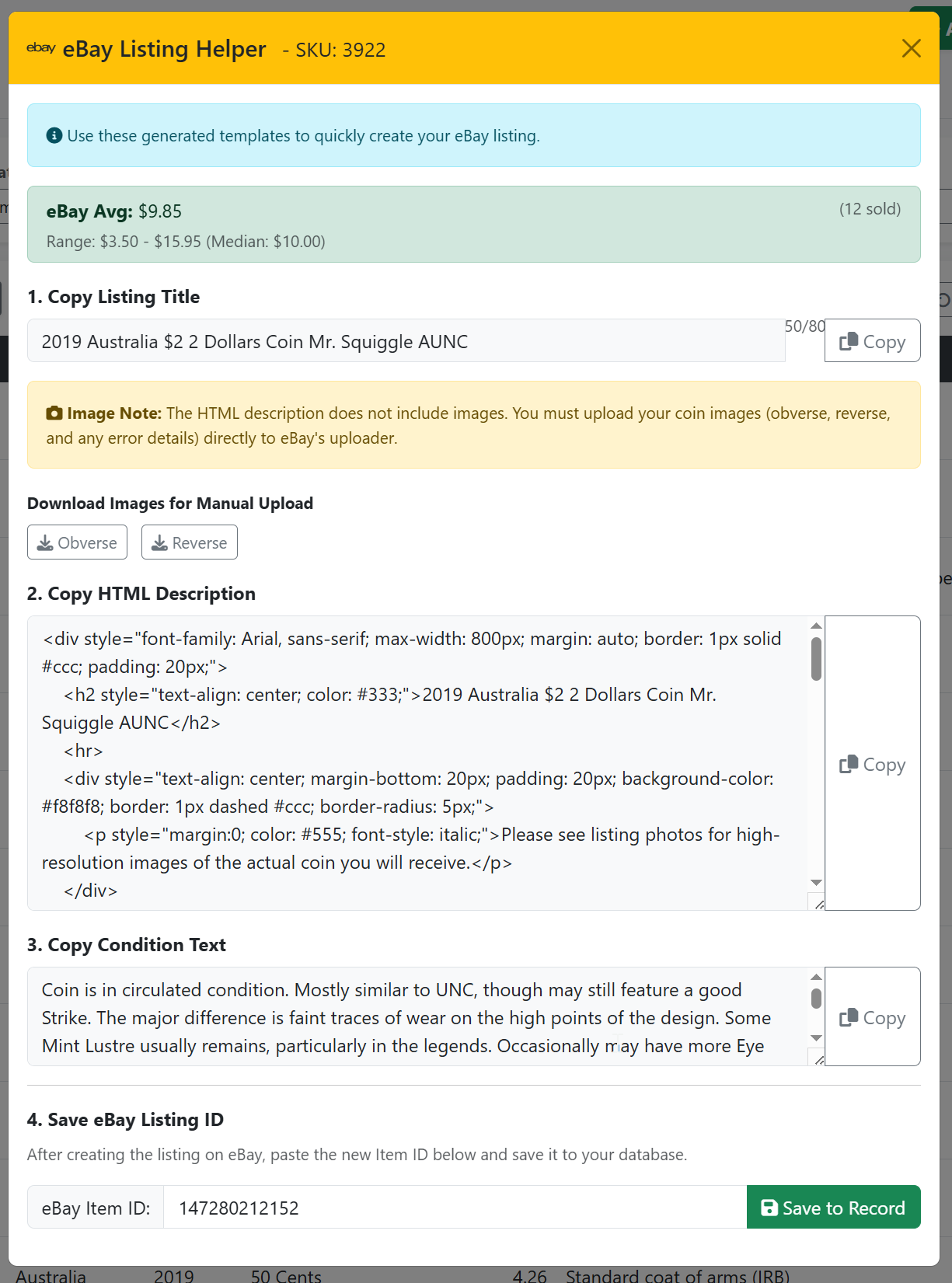Click the camera icon beside Image Note
Viewport: 952px width, 1283px height.
(x=54, y=413)
